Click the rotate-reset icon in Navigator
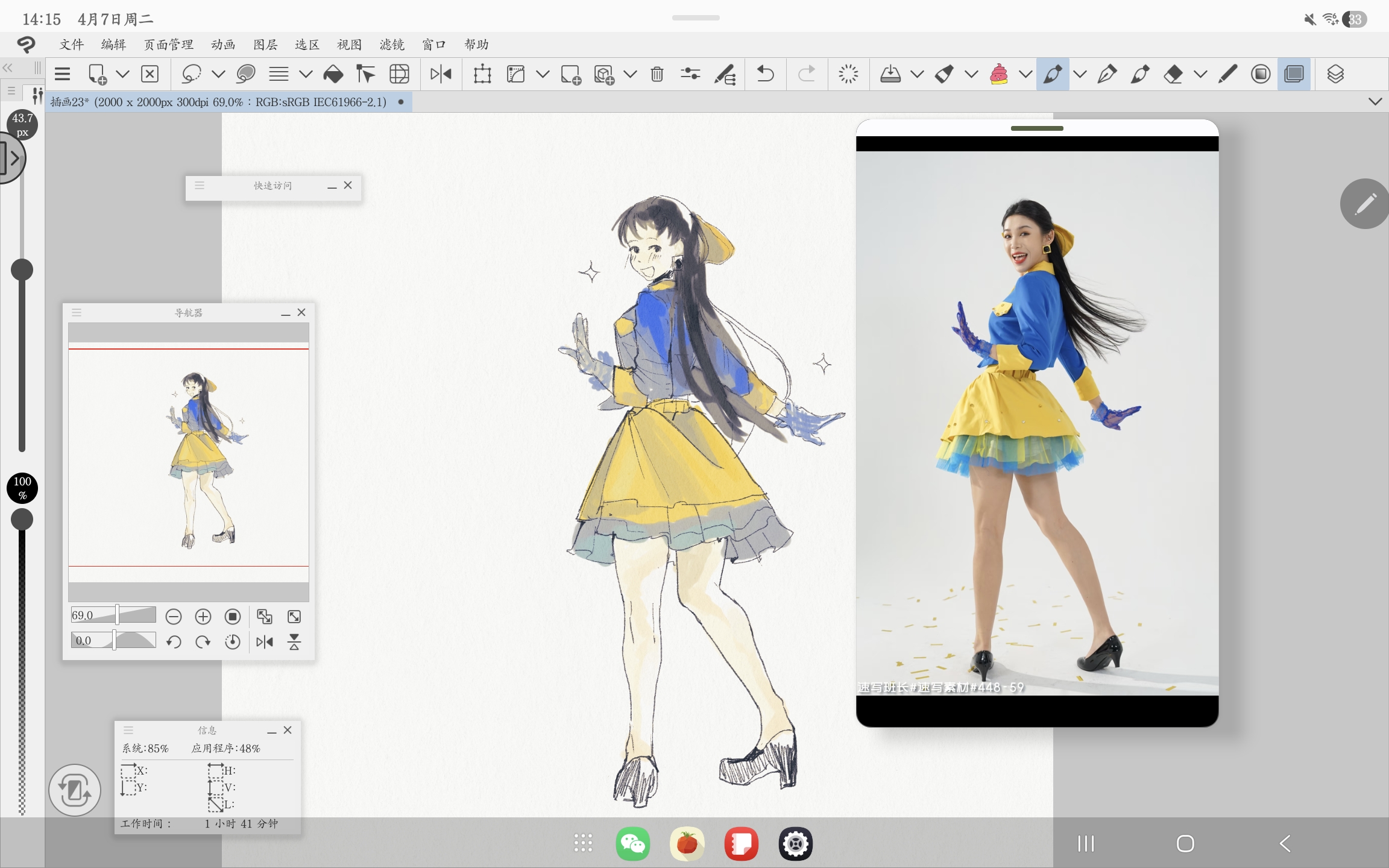This screenshot has width=1389, height=868. tap(232, 642)
